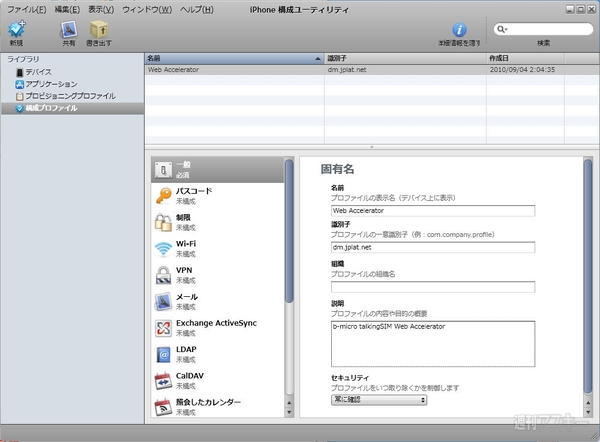Select プロビジョニングプロファイル in the sidebar
This screenshot has width=600, height=442.
[x=65, y=96]
